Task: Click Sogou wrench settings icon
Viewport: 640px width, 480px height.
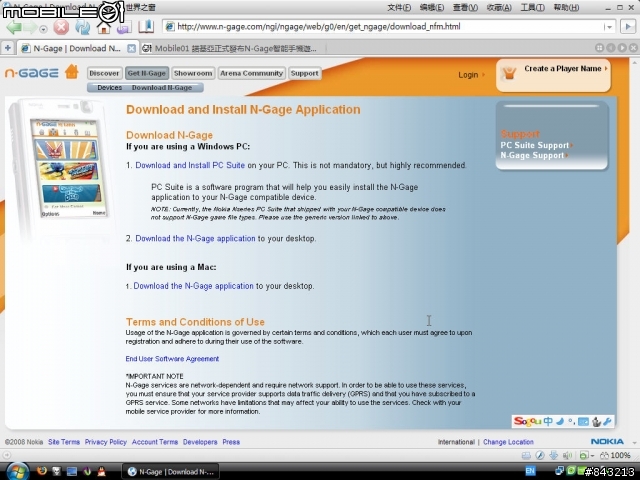Action: point(607,422)
